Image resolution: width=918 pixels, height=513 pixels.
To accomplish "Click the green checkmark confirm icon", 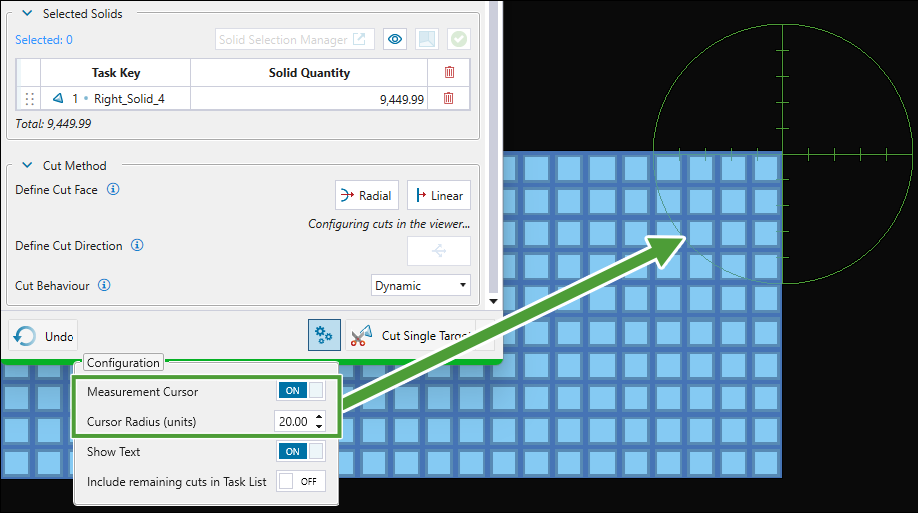I will pos(459,39).
